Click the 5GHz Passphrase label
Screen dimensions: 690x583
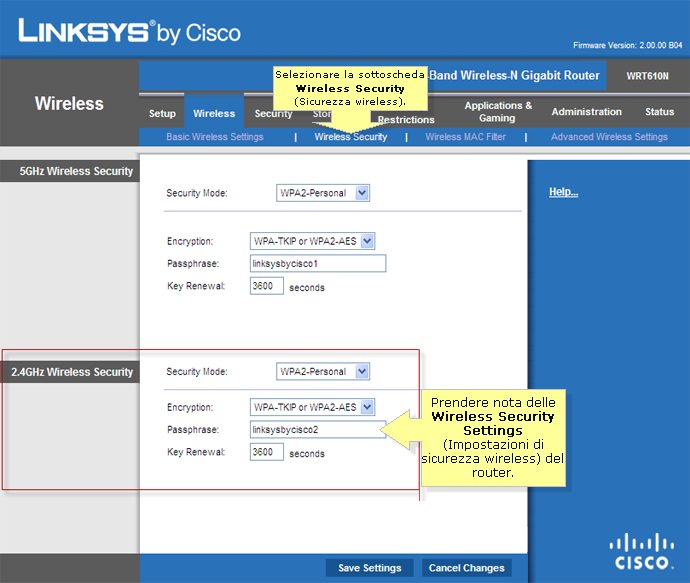click(x=193, y=264)
